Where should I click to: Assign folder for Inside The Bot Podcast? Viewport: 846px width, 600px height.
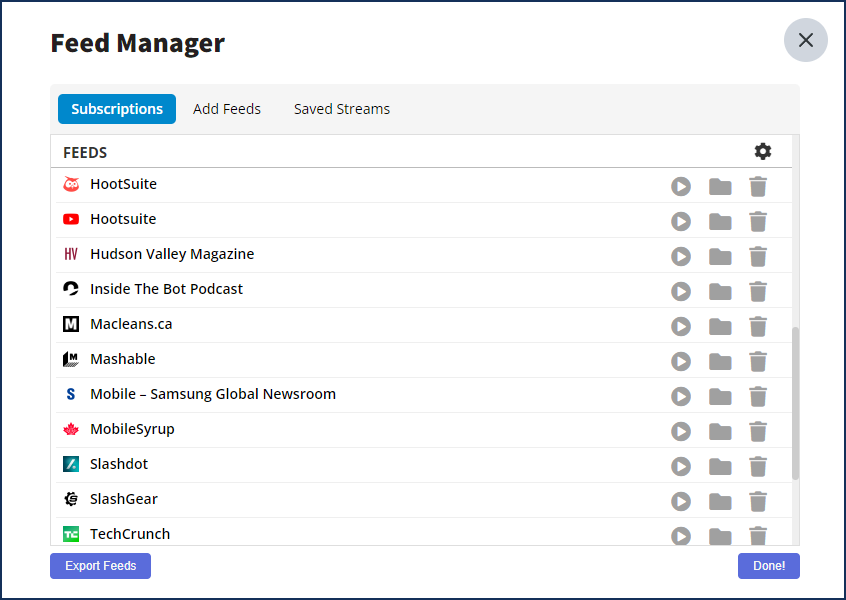(720, 291)
